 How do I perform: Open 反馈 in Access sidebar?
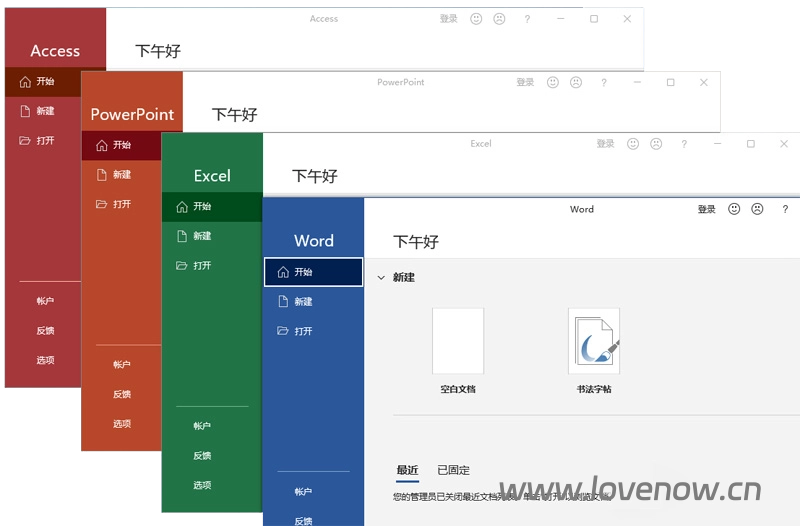45,331
